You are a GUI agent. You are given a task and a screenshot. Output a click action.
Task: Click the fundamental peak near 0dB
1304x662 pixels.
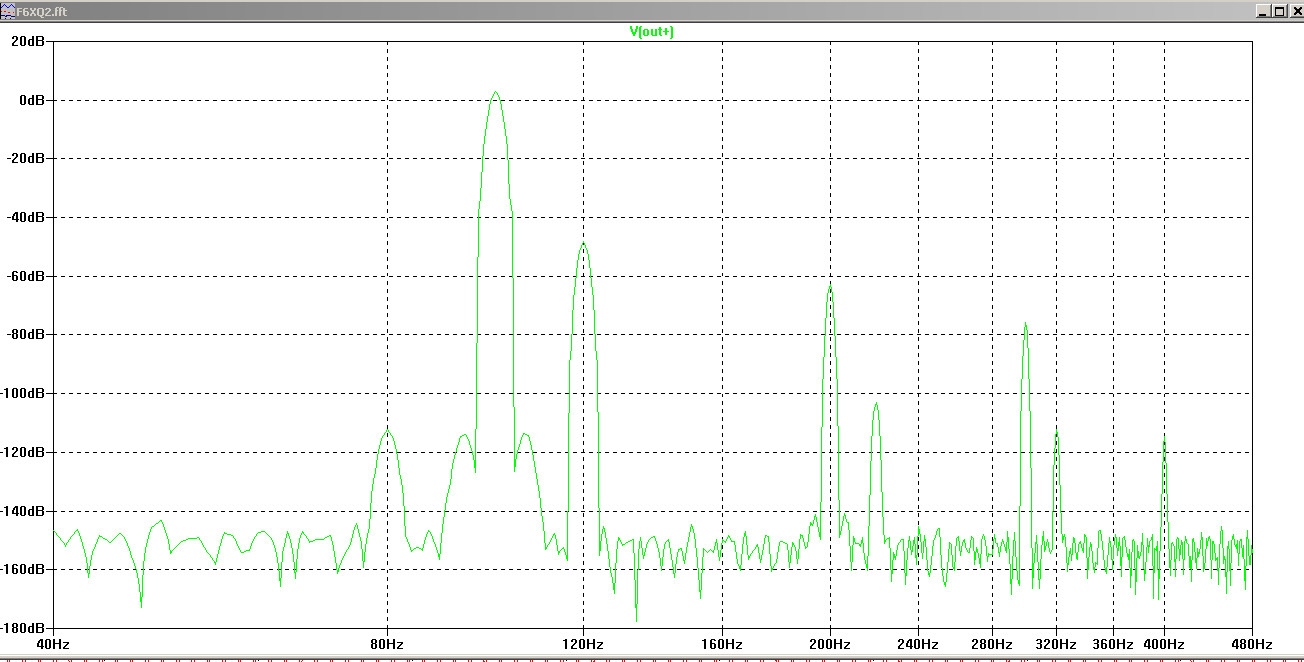tap(495, 93)
